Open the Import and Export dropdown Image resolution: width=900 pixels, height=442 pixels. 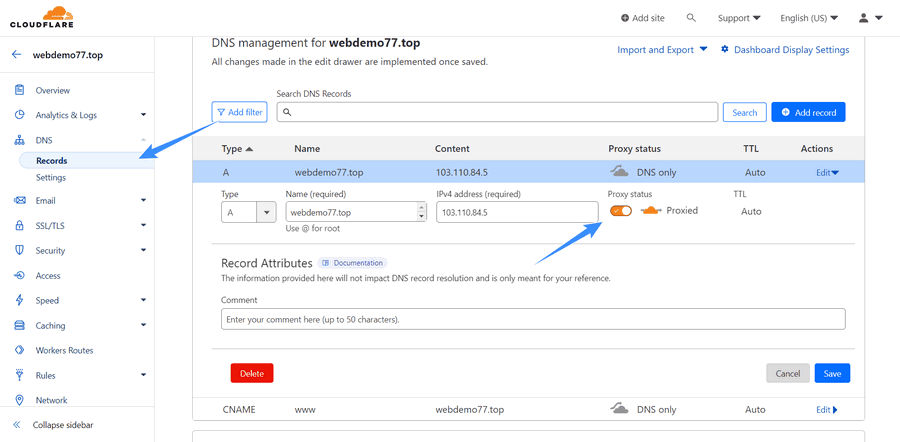click(x=662, y=50)
